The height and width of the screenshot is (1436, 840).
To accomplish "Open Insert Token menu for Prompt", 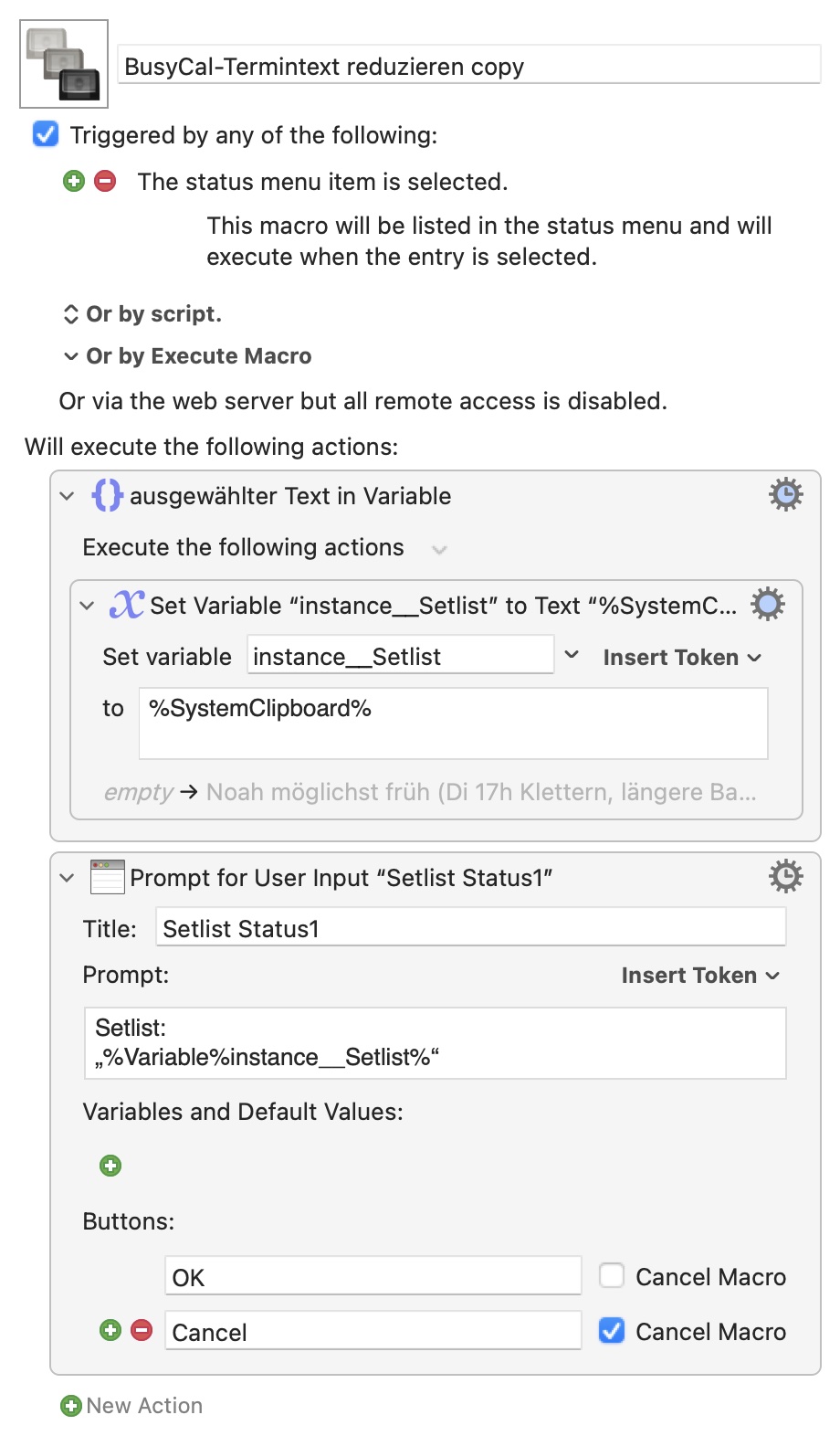I will pos(699,976).
